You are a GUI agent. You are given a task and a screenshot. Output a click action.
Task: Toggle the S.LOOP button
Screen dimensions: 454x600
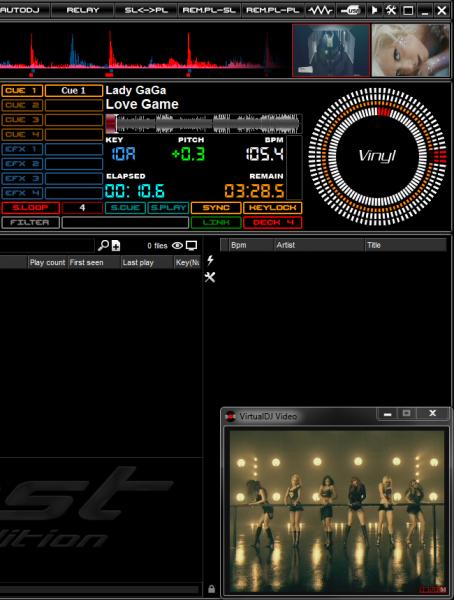coord(30,208)
